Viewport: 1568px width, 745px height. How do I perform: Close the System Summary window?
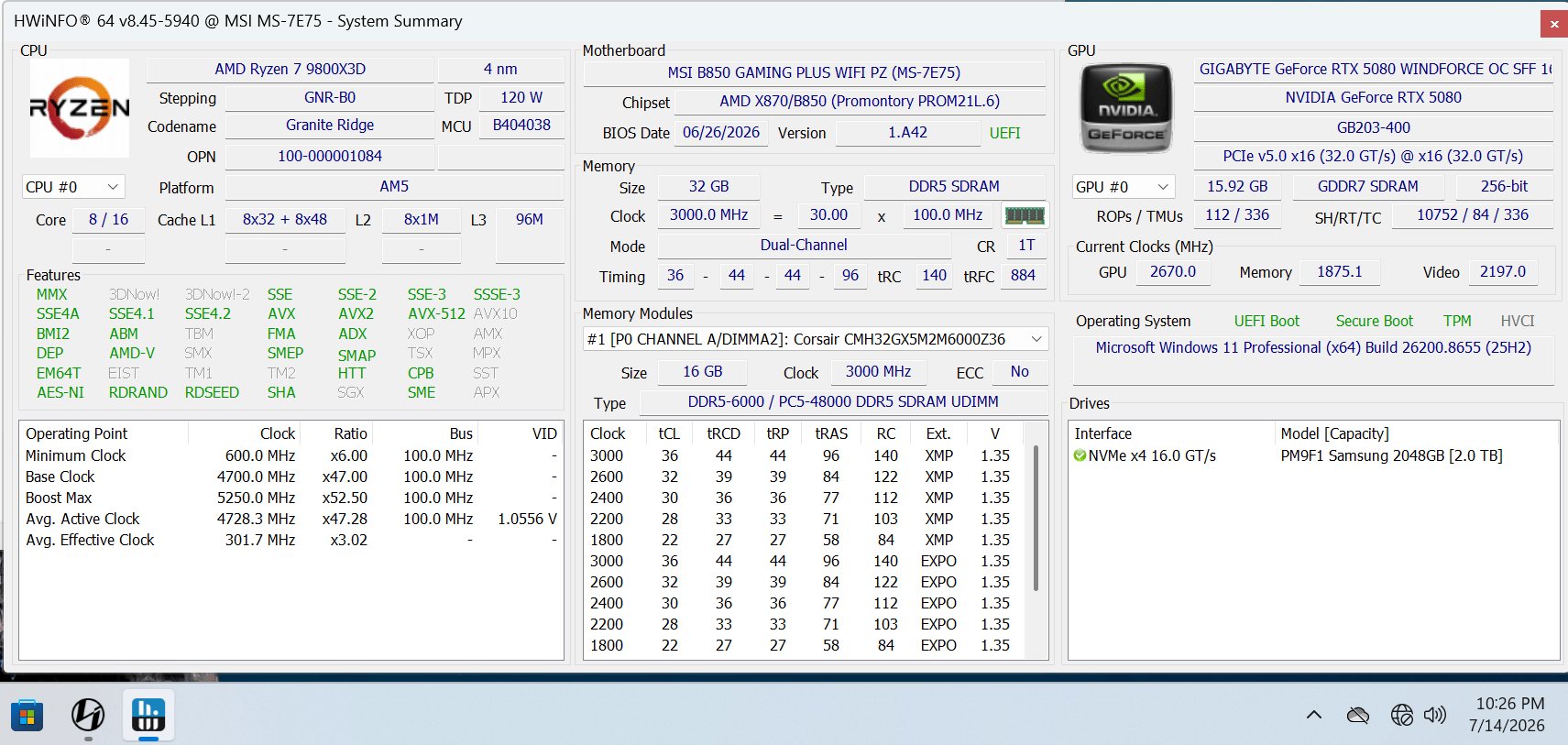coord(1554,25)
